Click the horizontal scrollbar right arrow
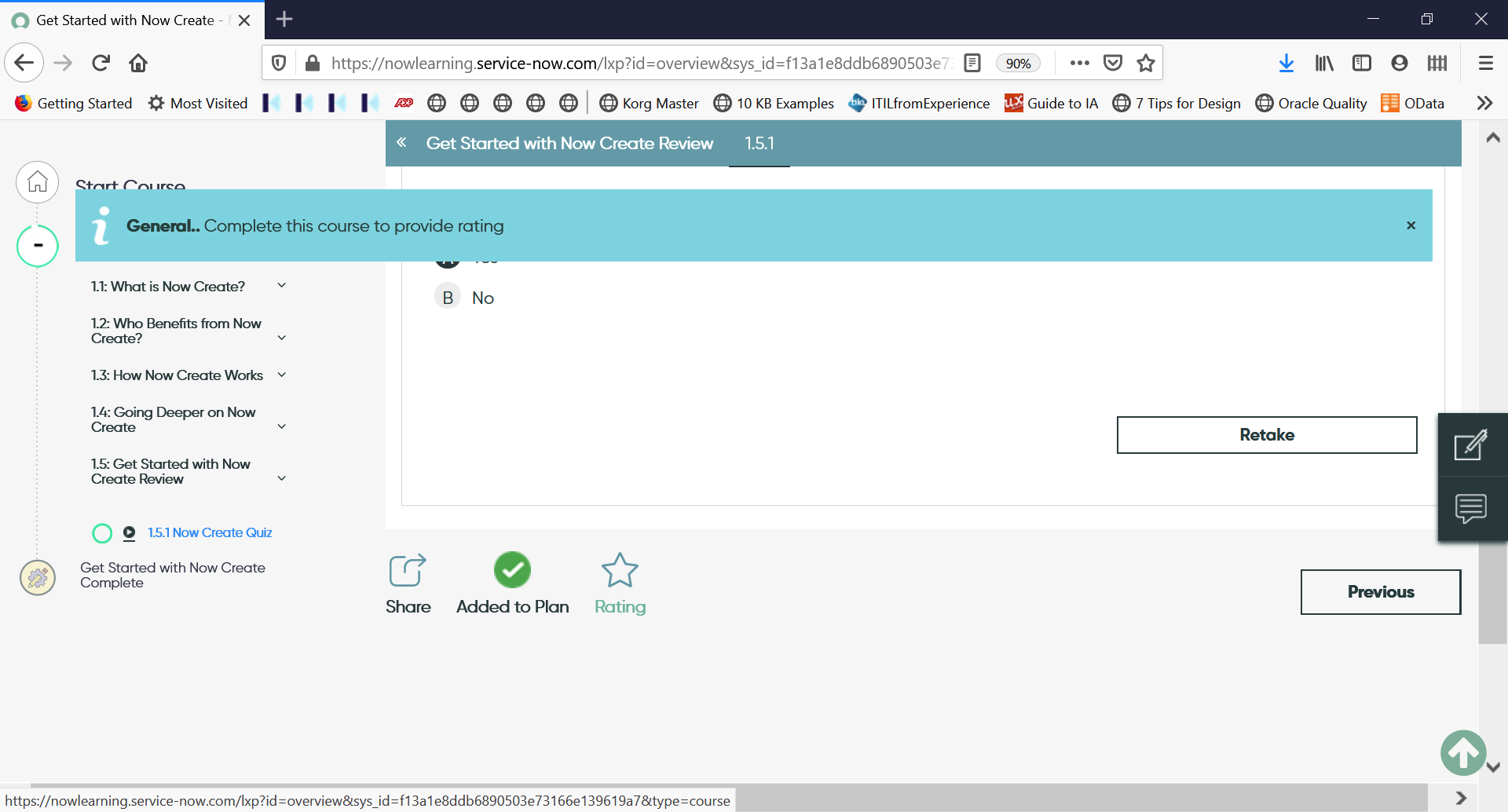This screenshot has width=1508, height=812. coord(1461,798)
